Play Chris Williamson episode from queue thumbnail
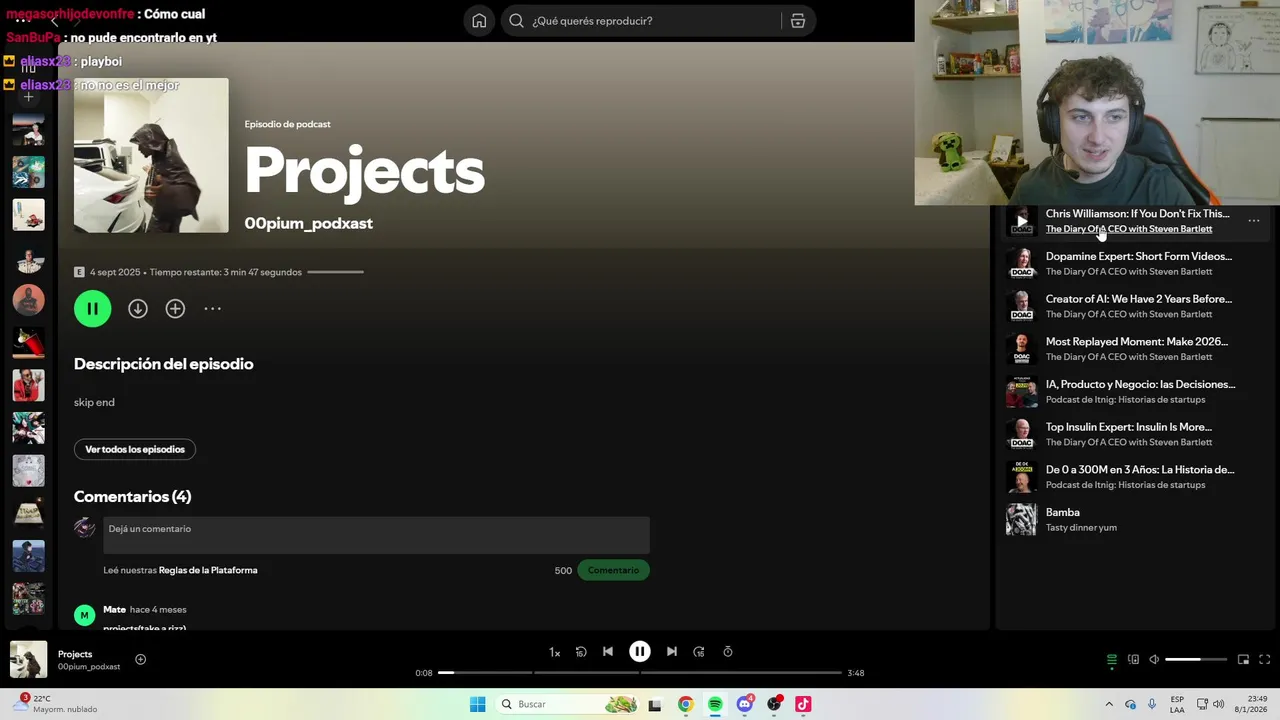 (1021, 221)
